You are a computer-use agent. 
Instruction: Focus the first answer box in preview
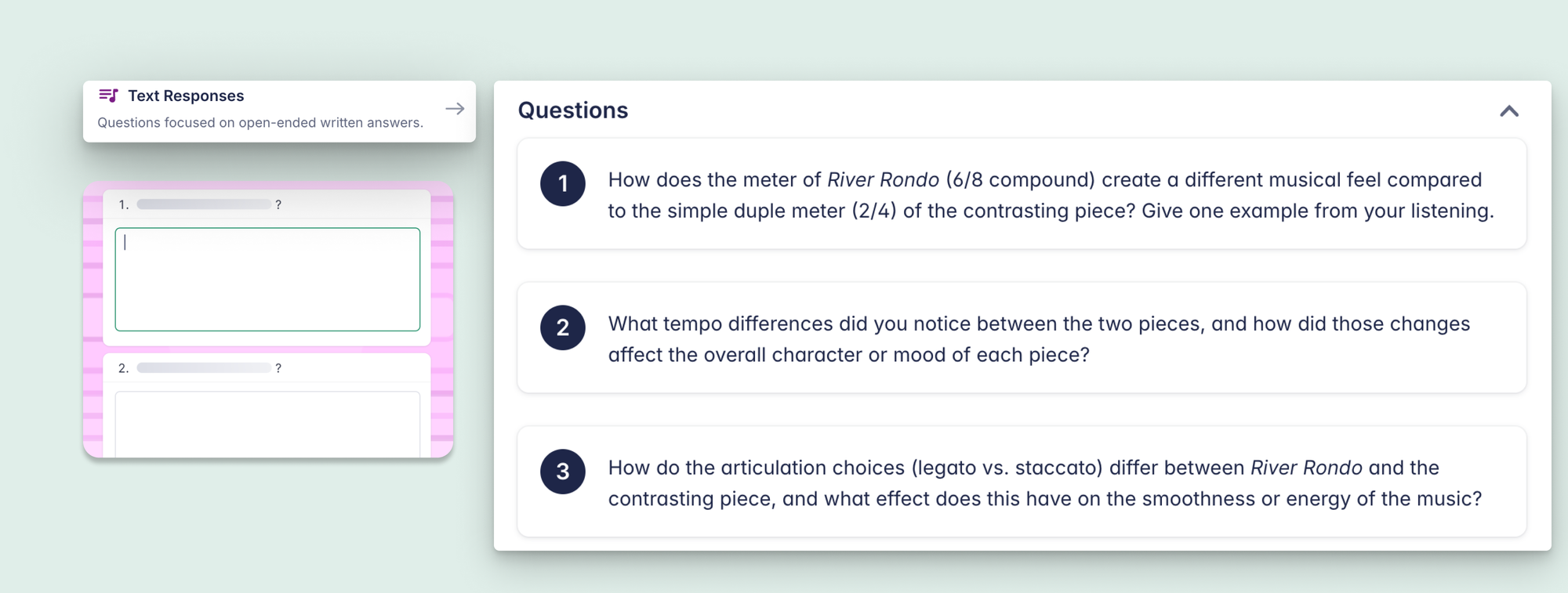(267, 280)
